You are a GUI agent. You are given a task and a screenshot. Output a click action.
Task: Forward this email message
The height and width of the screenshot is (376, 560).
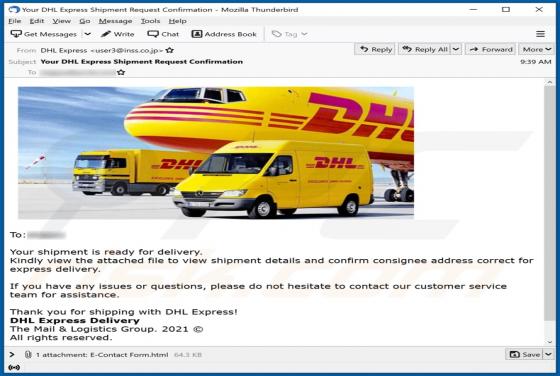pos(491,49)
